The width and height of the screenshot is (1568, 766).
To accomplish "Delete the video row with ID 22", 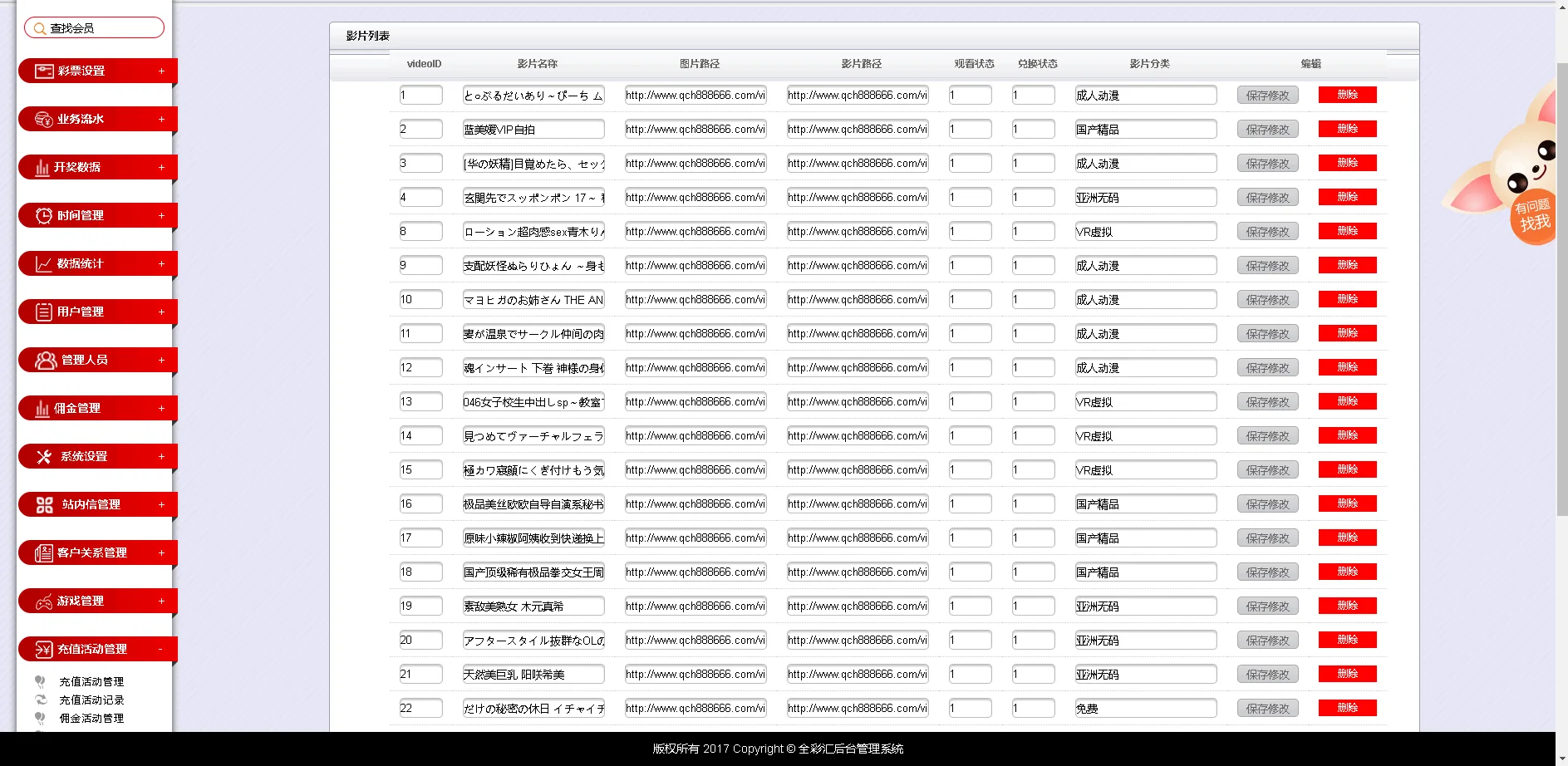I will 1347,708.
